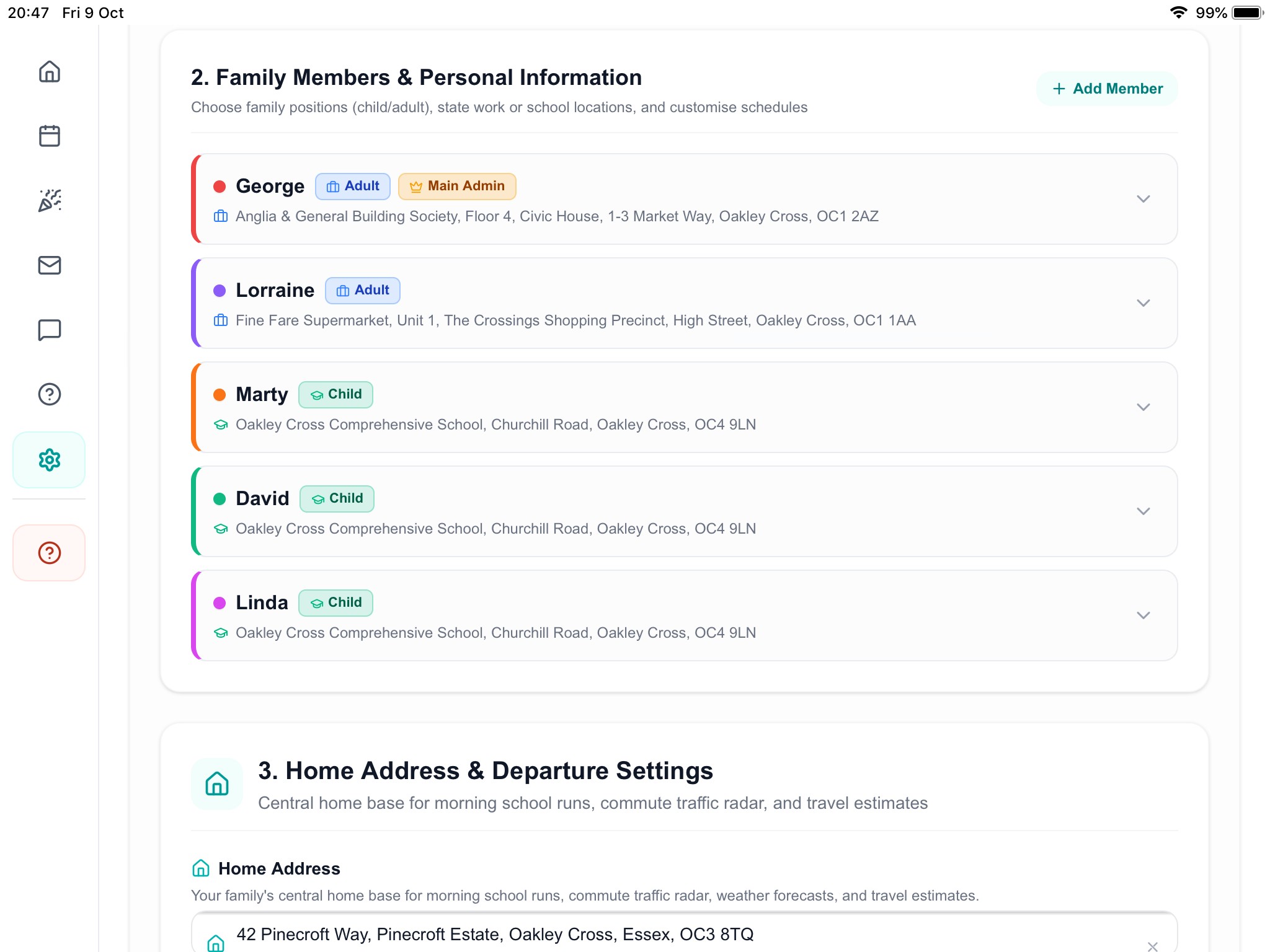This screenshot has height=952, width=1270.
Task: Click the briefcase icon beside Lorraine's workplace
Action: [x=221, y=320]
